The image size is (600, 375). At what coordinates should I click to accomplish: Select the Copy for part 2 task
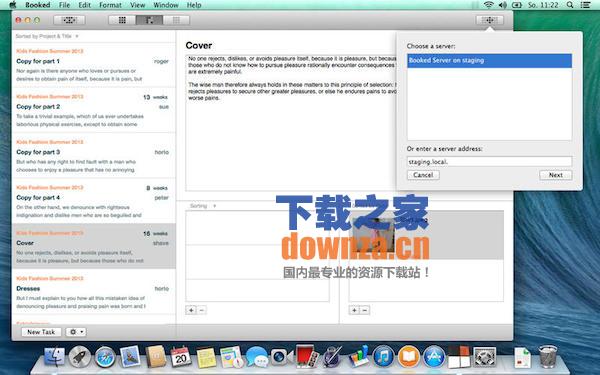pos(94,111)
